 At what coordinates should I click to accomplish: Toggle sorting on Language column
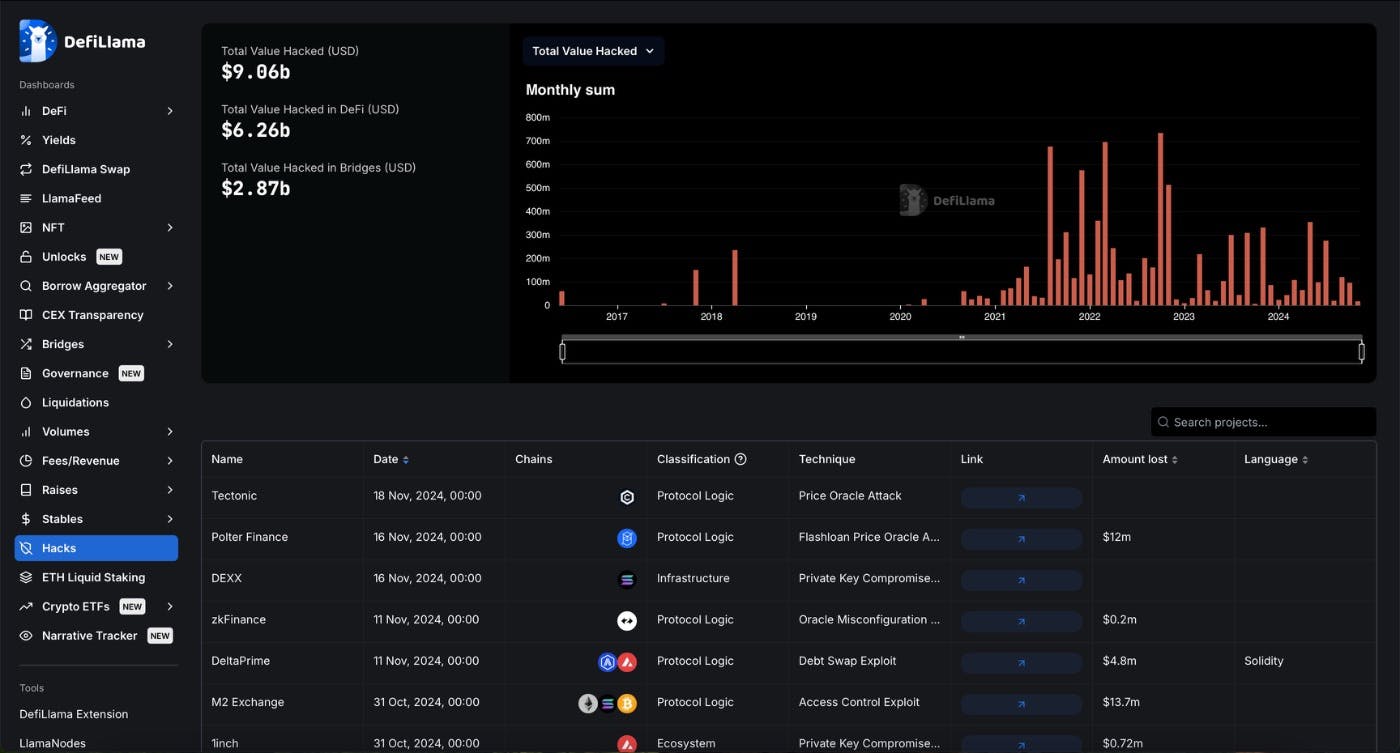tap(1305, 460)
